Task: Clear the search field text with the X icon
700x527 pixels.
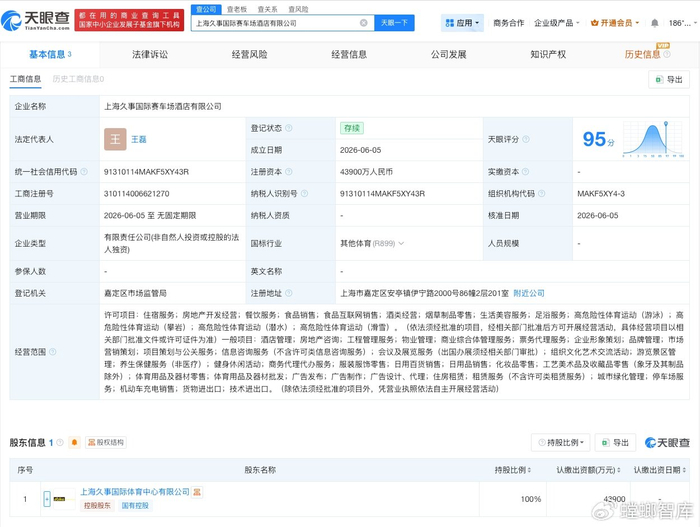Action: point(363,23)
